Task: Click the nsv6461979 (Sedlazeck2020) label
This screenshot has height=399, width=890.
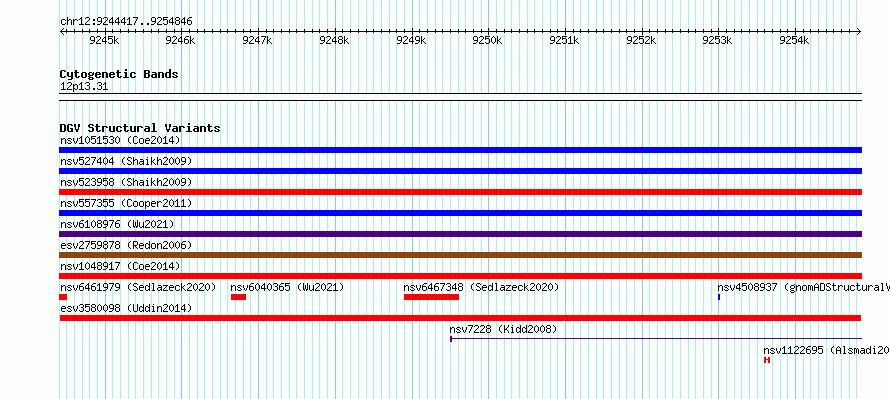Action: click(x=138, y=287)
